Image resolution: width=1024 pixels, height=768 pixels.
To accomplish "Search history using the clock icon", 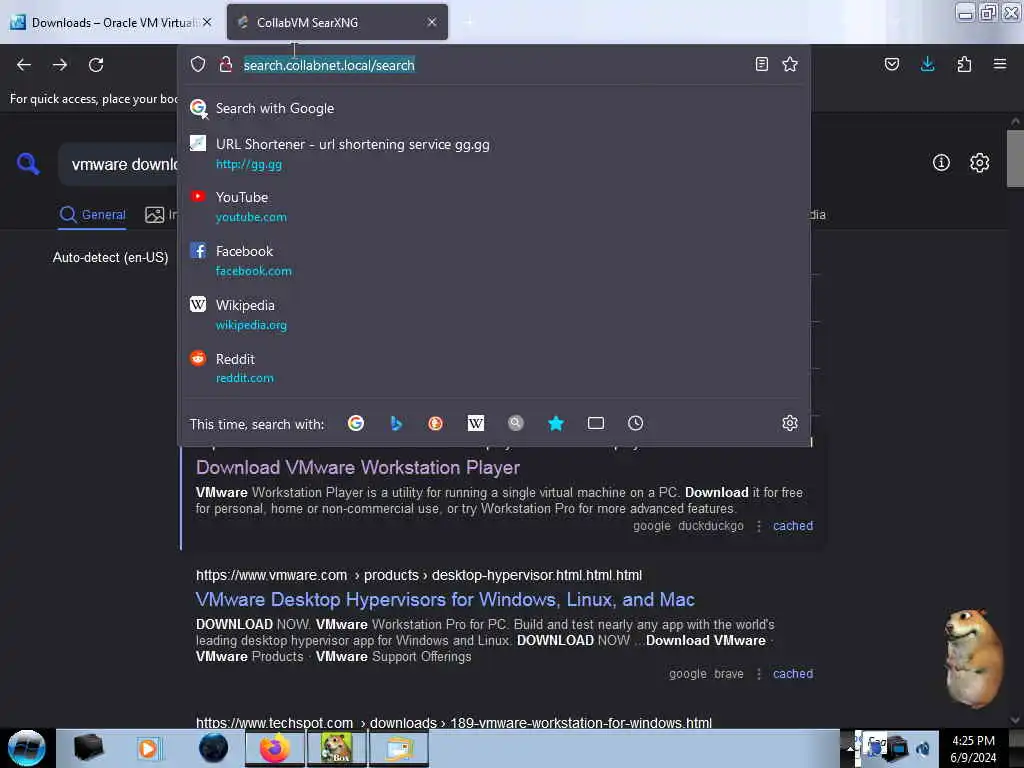I will (635, 423).
